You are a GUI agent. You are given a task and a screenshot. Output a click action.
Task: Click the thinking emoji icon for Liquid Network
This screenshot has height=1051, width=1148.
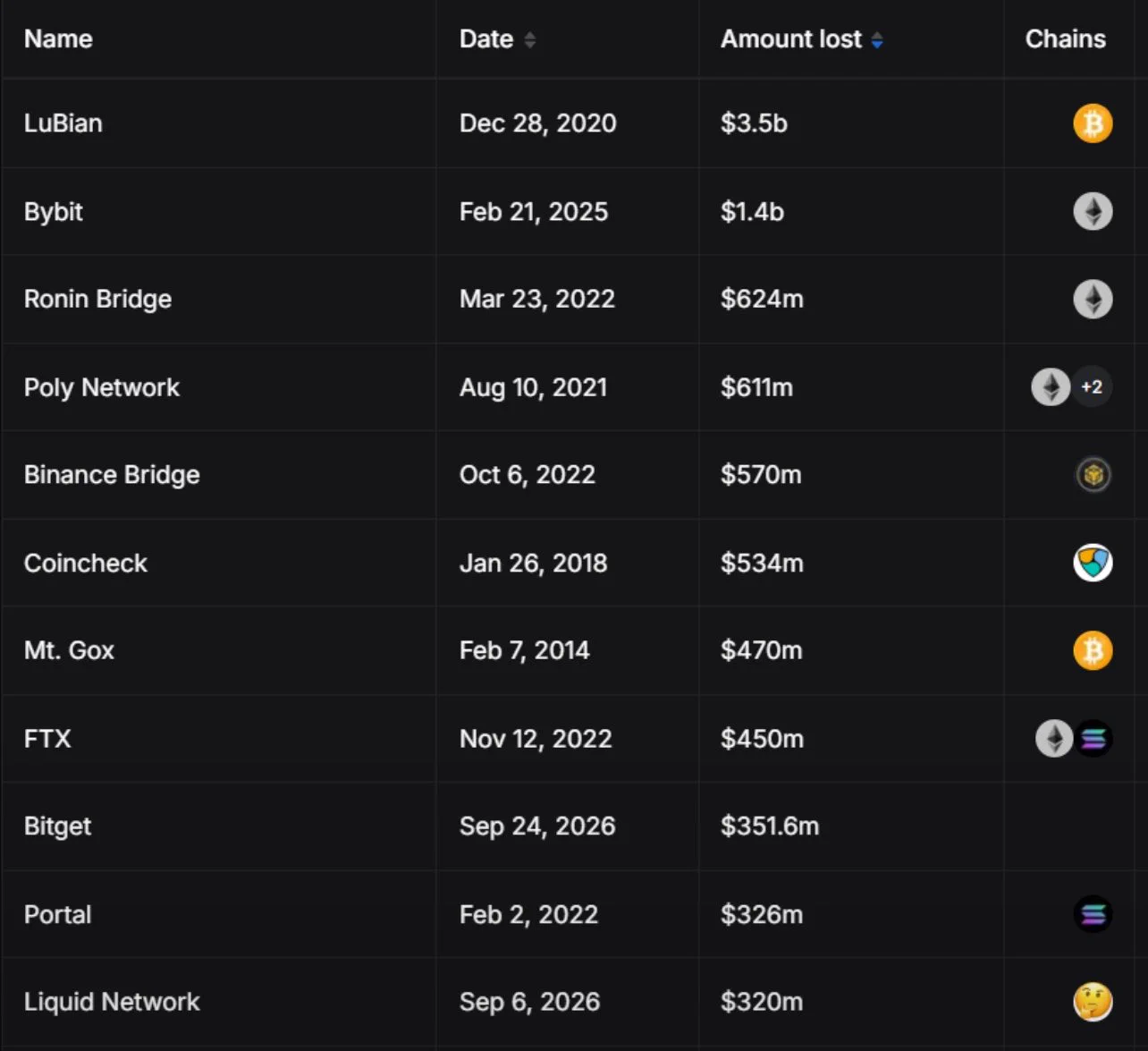pyautogui.click(x=1093, y=1002)
